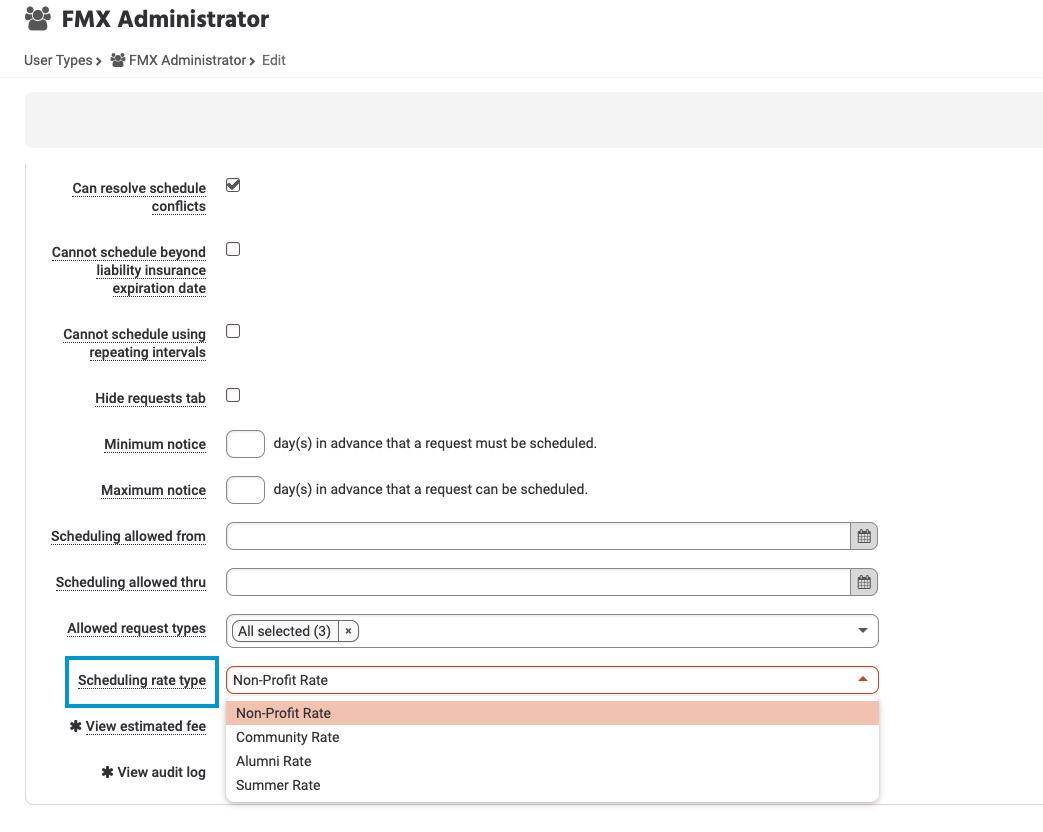This screenshot has height=832, width=1043.
Task: Collapse the Scheduling rate type dropdown
Action: coord(862,679)
